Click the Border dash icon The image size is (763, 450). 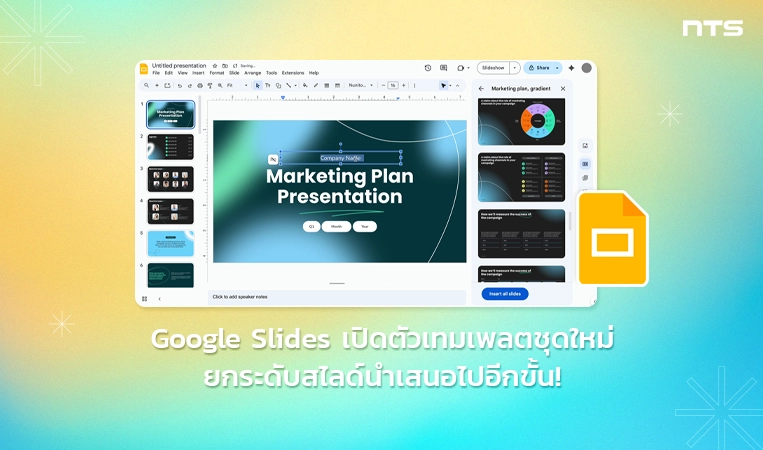click(x=337, y=86)
